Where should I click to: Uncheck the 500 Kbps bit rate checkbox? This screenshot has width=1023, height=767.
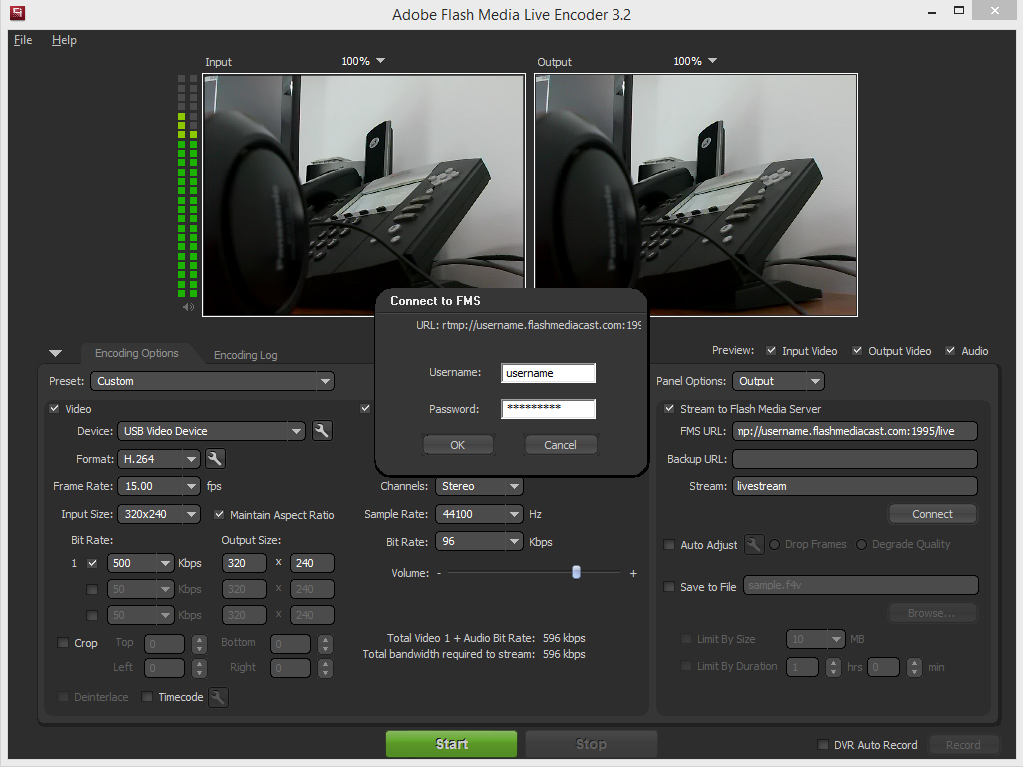coord(92,564)
